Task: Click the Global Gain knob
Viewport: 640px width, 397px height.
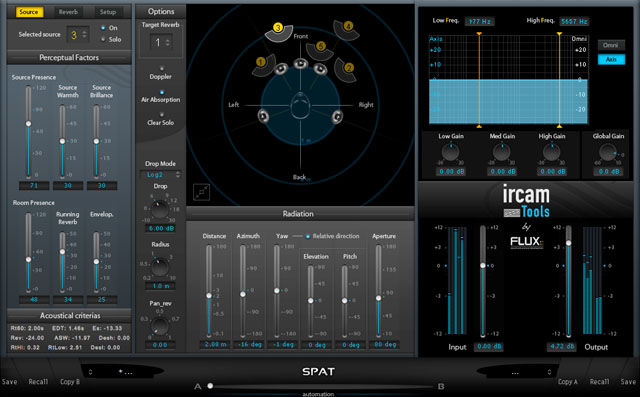Action: click(608, 153)
